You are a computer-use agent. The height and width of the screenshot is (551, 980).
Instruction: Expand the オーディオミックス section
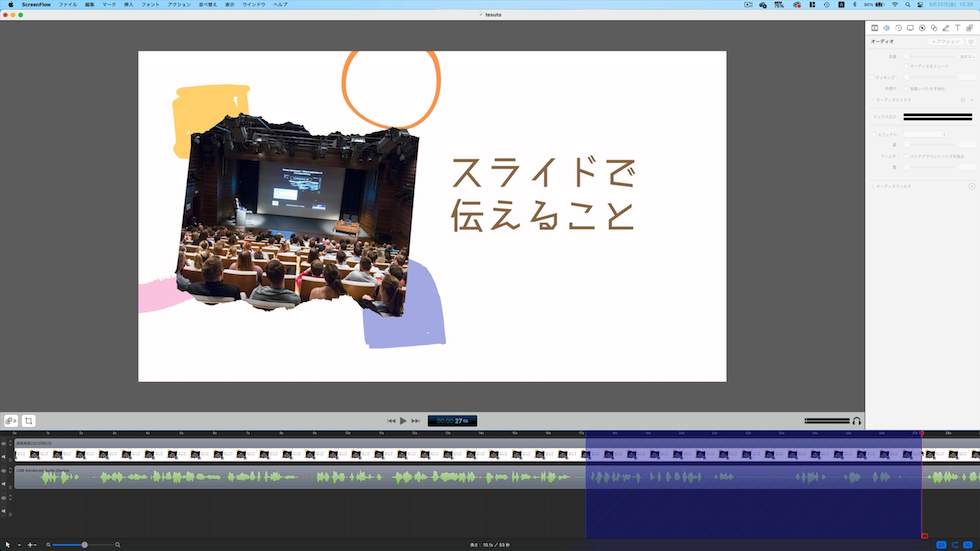pos(872,100)
